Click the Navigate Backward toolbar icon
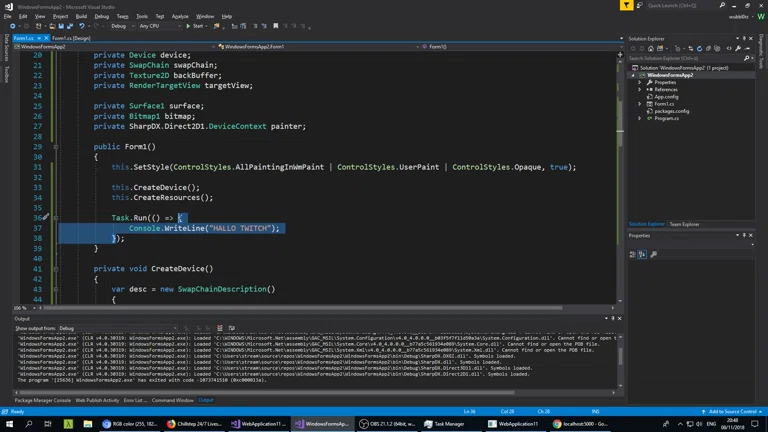 [13, 26]
